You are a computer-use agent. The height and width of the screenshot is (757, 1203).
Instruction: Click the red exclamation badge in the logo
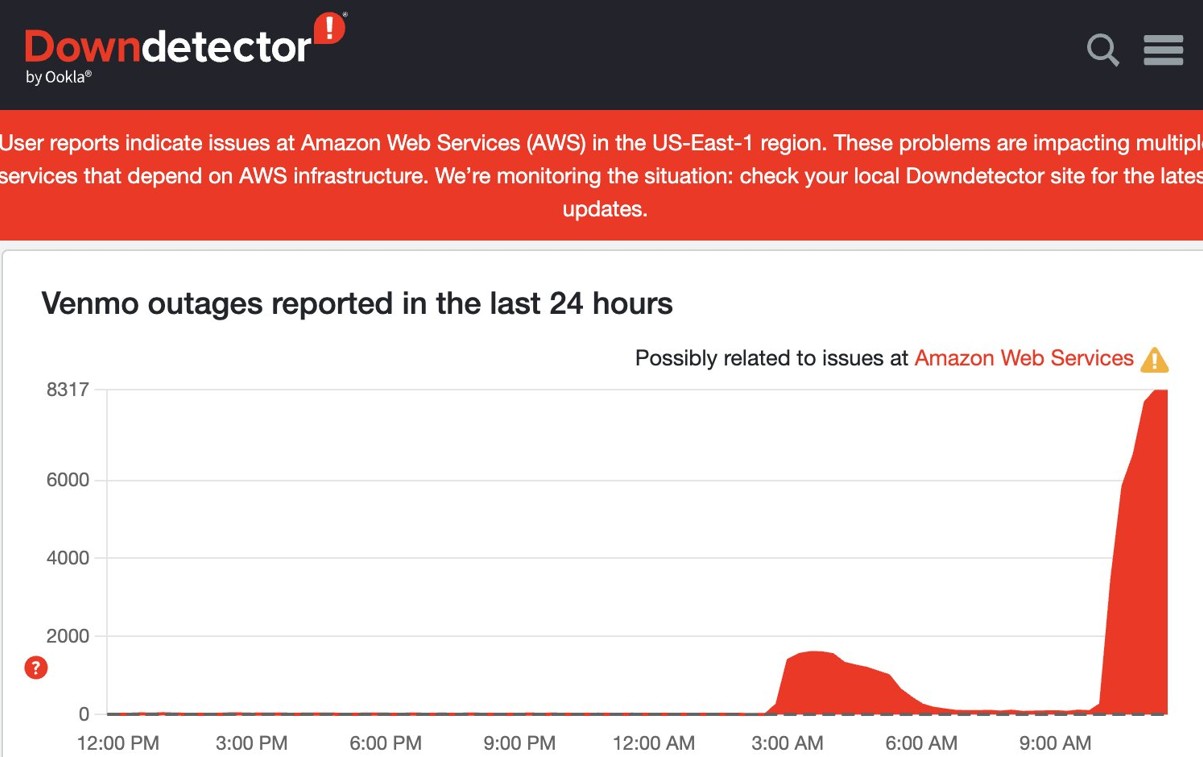tap(330, 28)
